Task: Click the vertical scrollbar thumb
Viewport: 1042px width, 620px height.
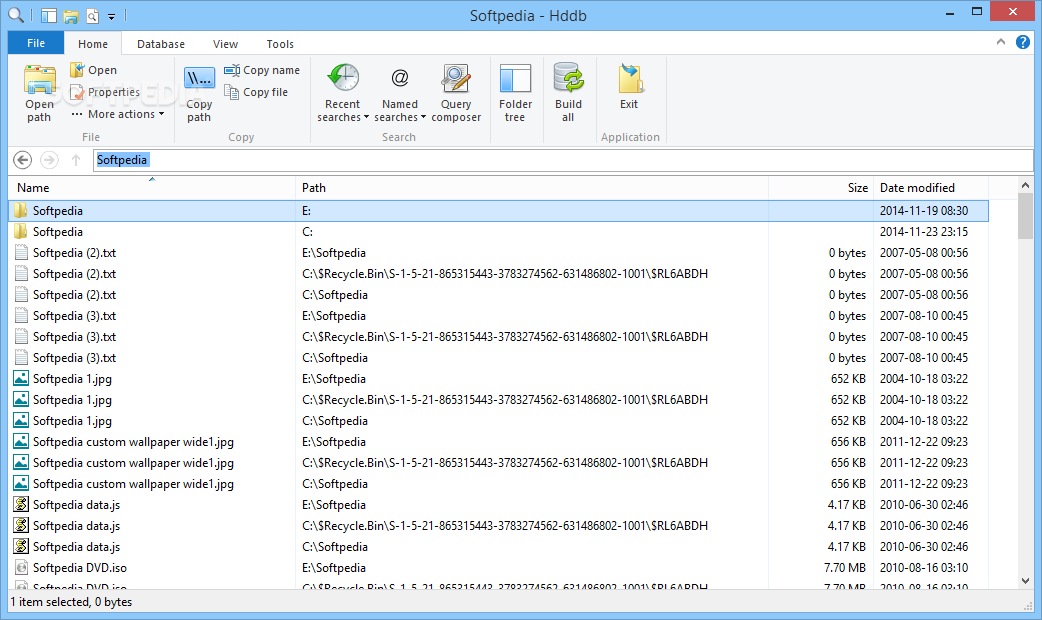Action: point(1025,216)
